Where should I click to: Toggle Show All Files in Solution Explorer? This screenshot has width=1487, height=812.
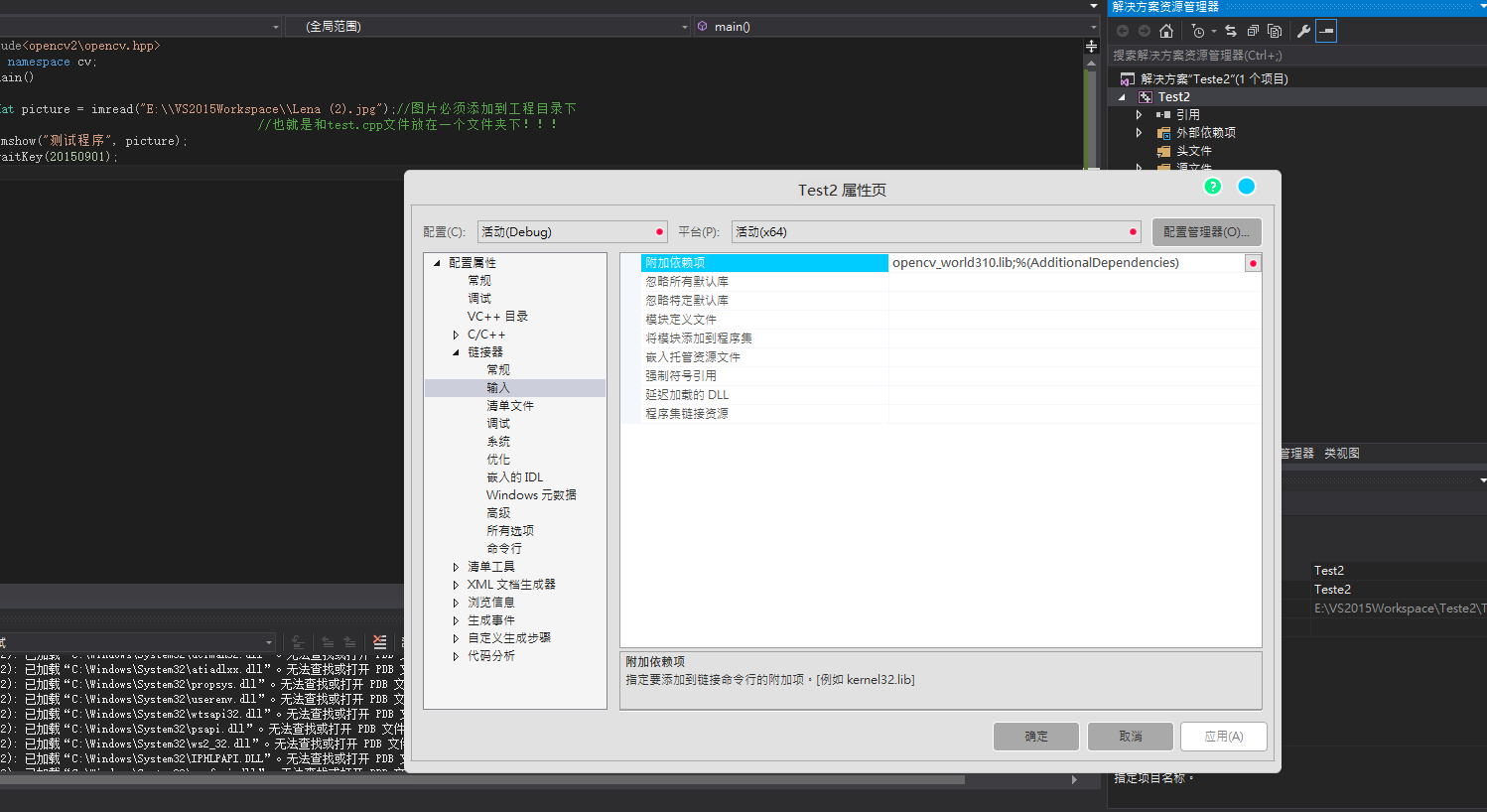pyautogui.click(x=1275, y=31)
